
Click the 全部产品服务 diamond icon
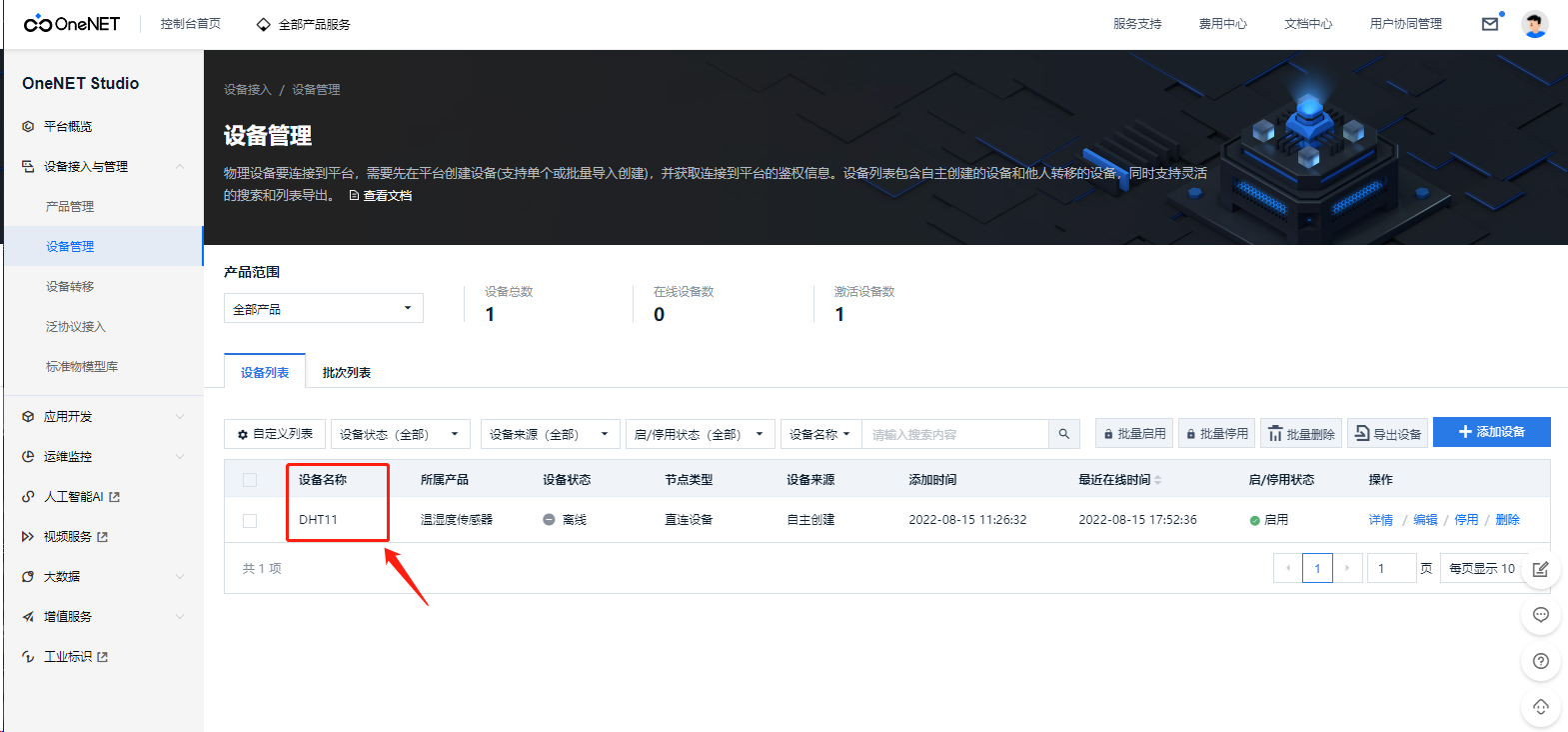click(263, 24)
